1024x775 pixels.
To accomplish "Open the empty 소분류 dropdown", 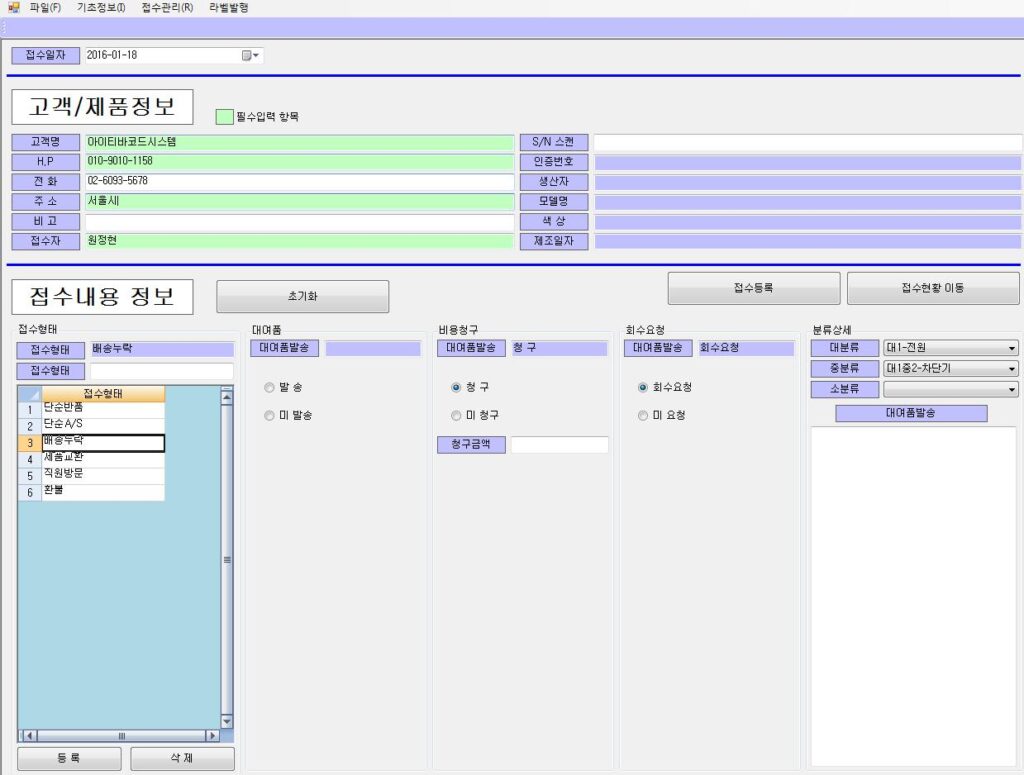I will (1012, 389).
